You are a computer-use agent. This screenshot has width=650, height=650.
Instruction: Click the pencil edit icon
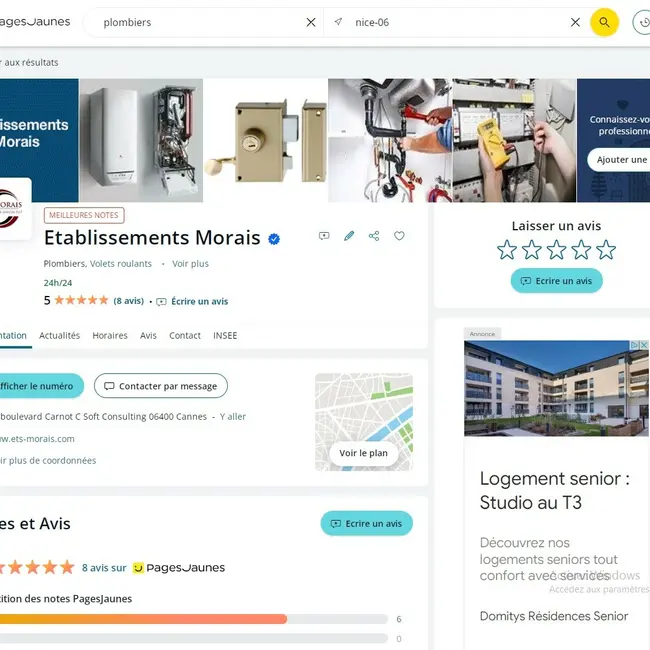pos(349,236)
